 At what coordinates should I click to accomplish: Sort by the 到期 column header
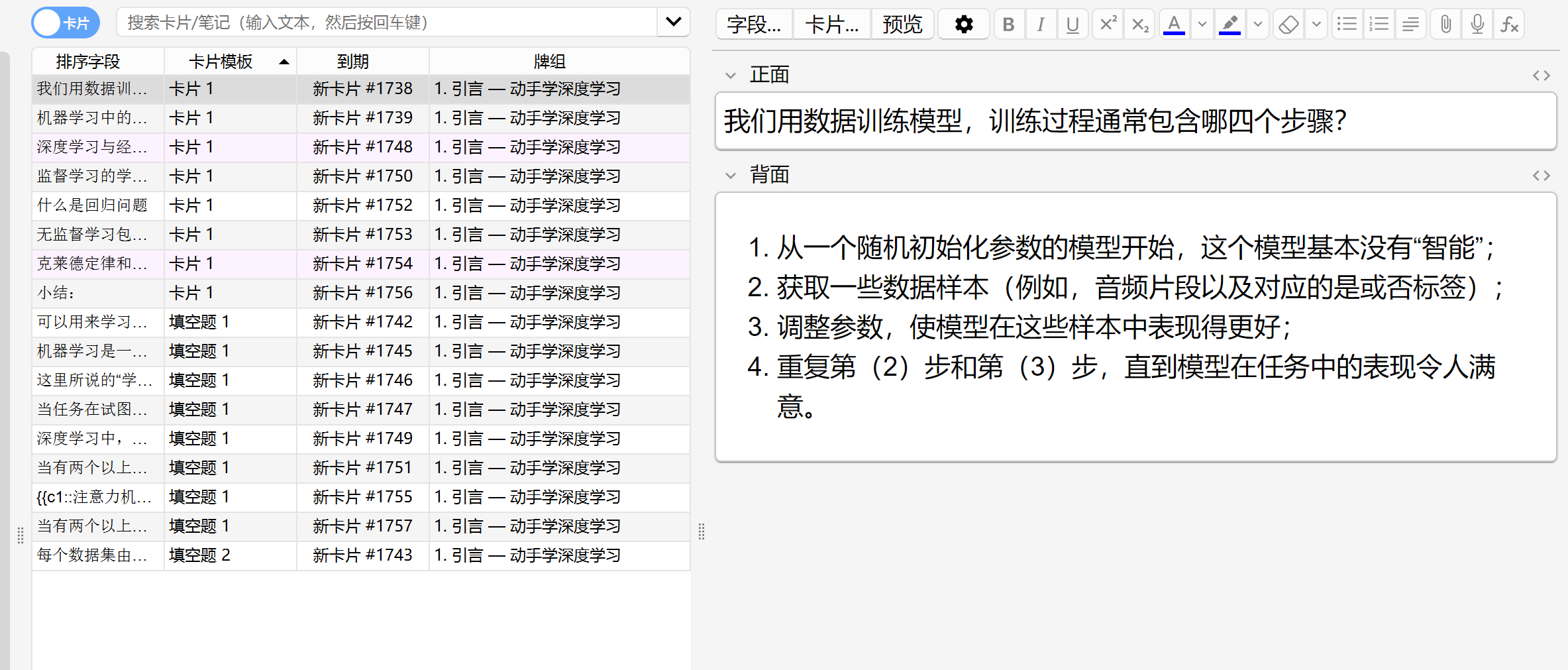(352, 62)
